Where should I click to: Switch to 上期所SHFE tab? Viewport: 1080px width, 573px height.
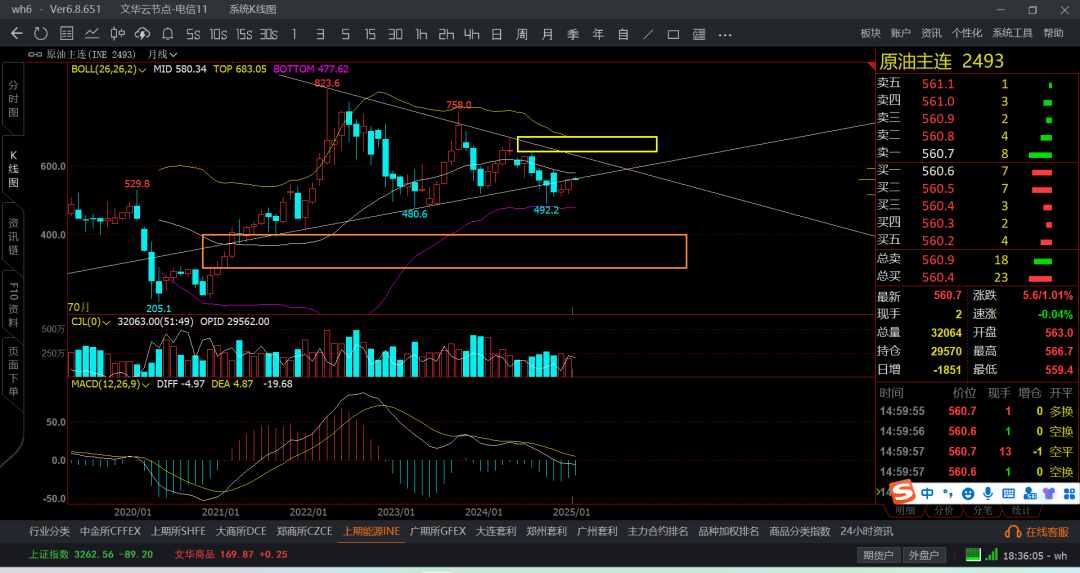178,532
